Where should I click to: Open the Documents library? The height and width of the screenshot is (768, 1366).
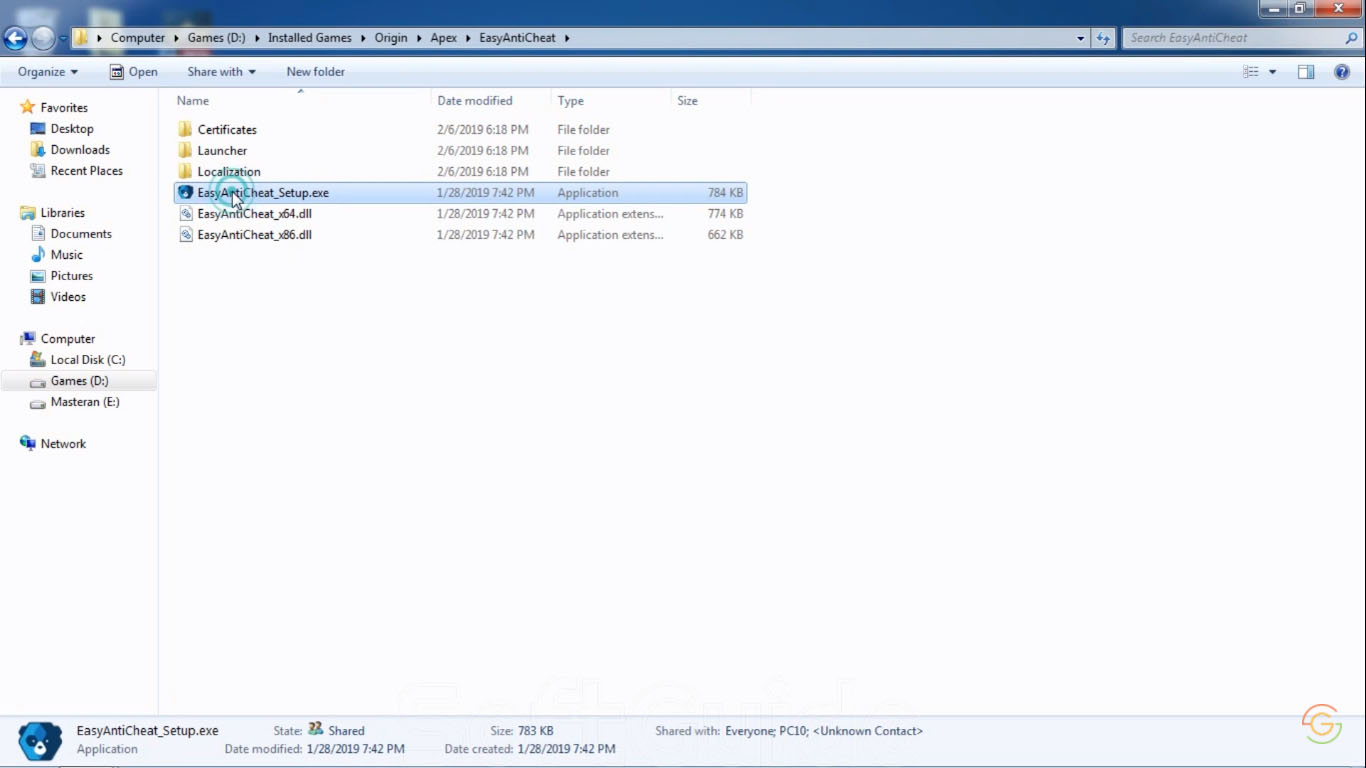pos(81,234)
